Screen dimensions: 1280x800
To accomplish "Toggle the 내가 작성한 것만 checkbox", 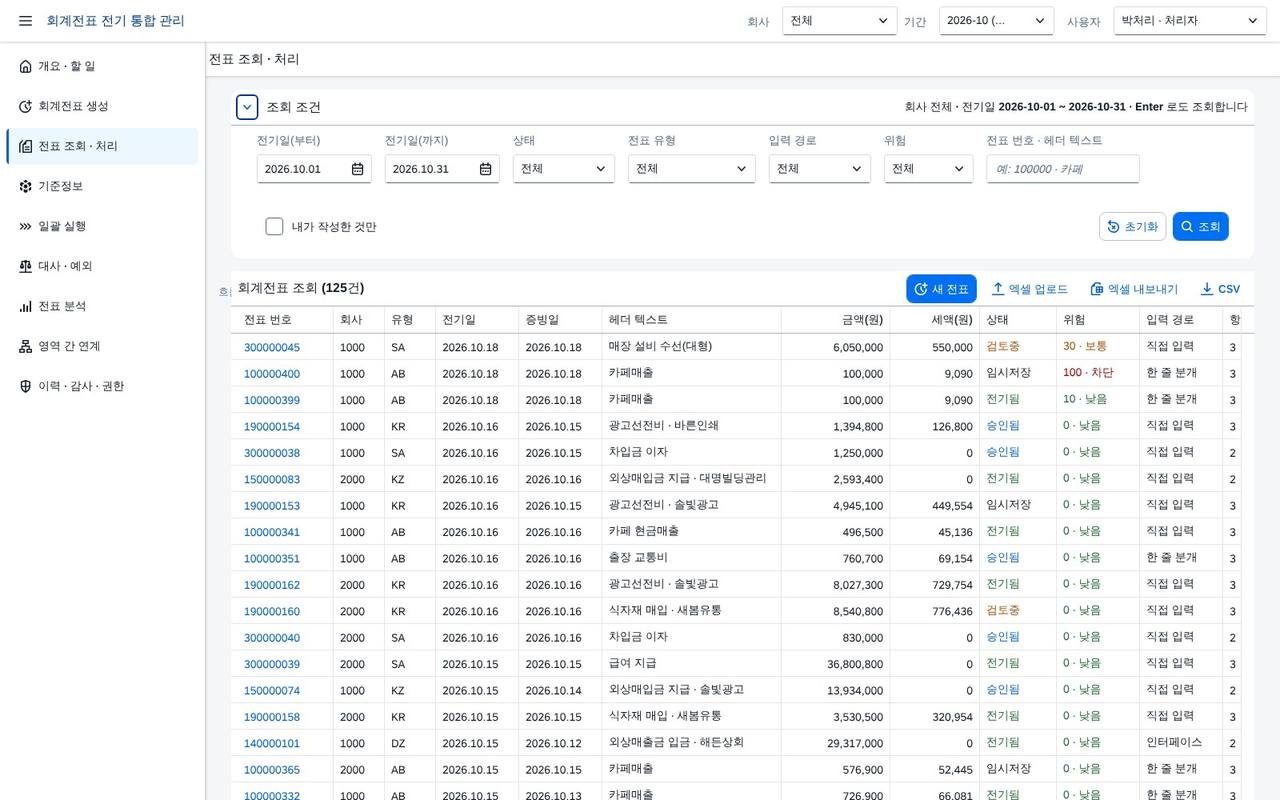I will click(274, 226).
